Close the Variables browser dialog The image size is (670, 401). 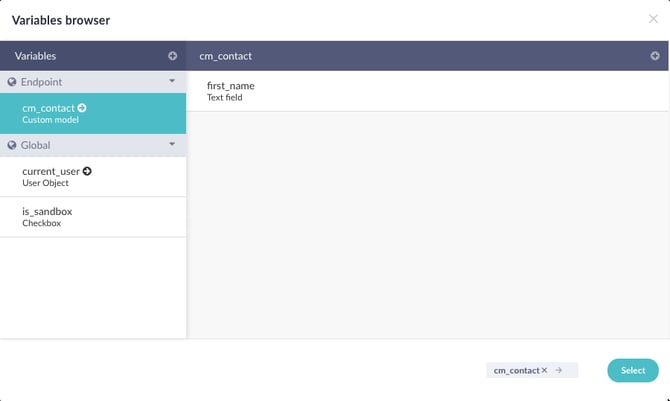(653, 19)
